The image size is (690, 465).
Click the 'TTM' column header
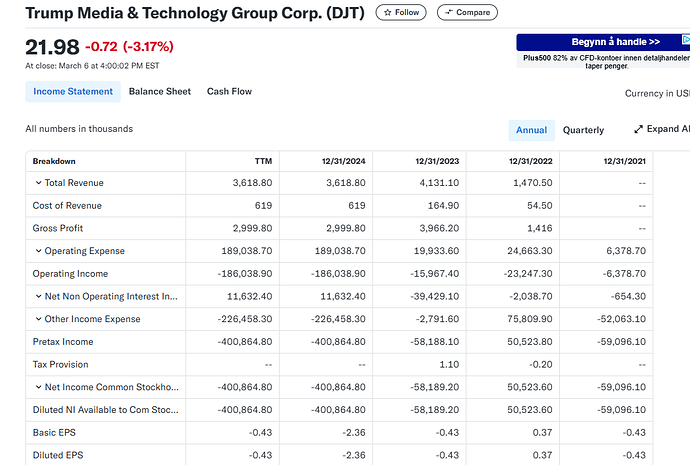point(263,161)
